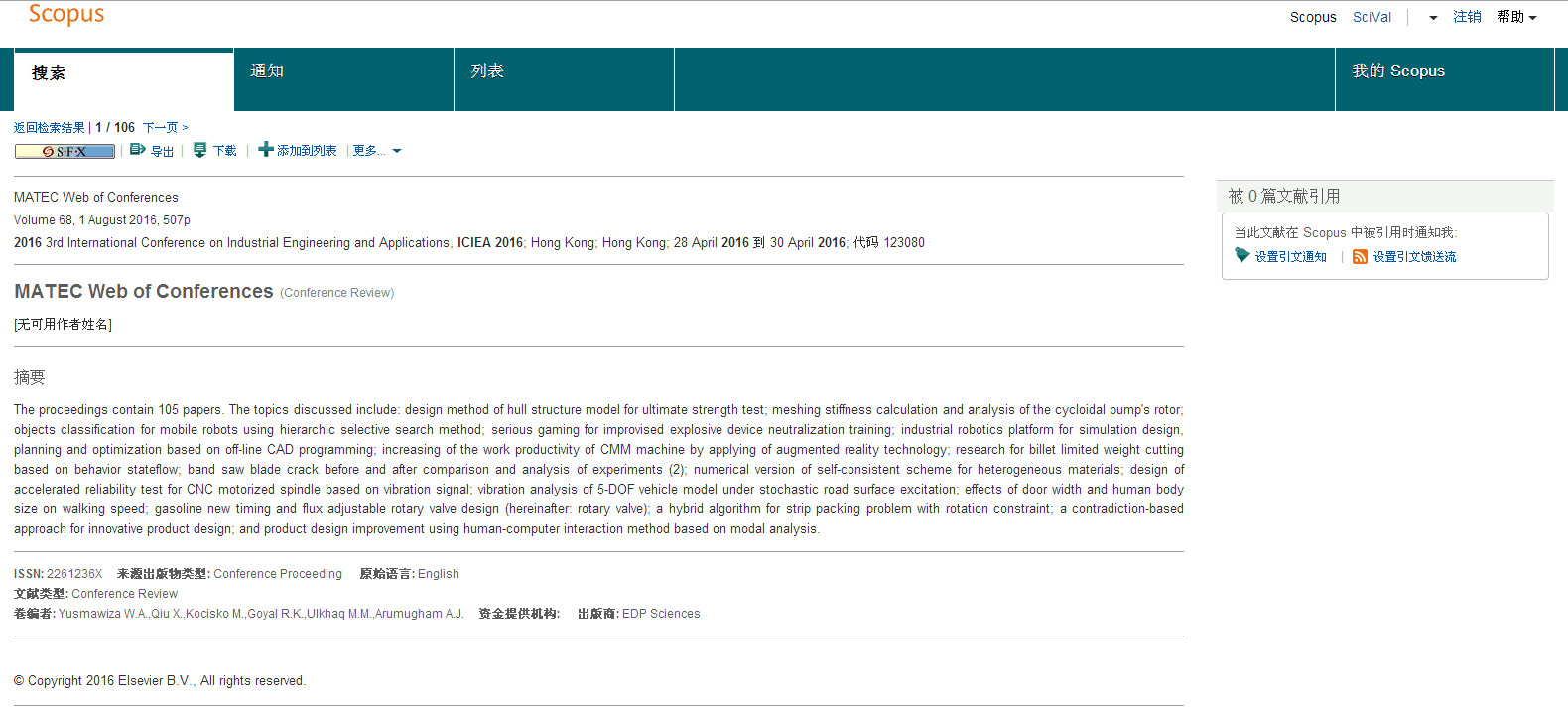Image resolution: width=1568 pixels, height=707 pixels.
Task: Switch to the 搜索 tab
Action: tap(124, 79)
